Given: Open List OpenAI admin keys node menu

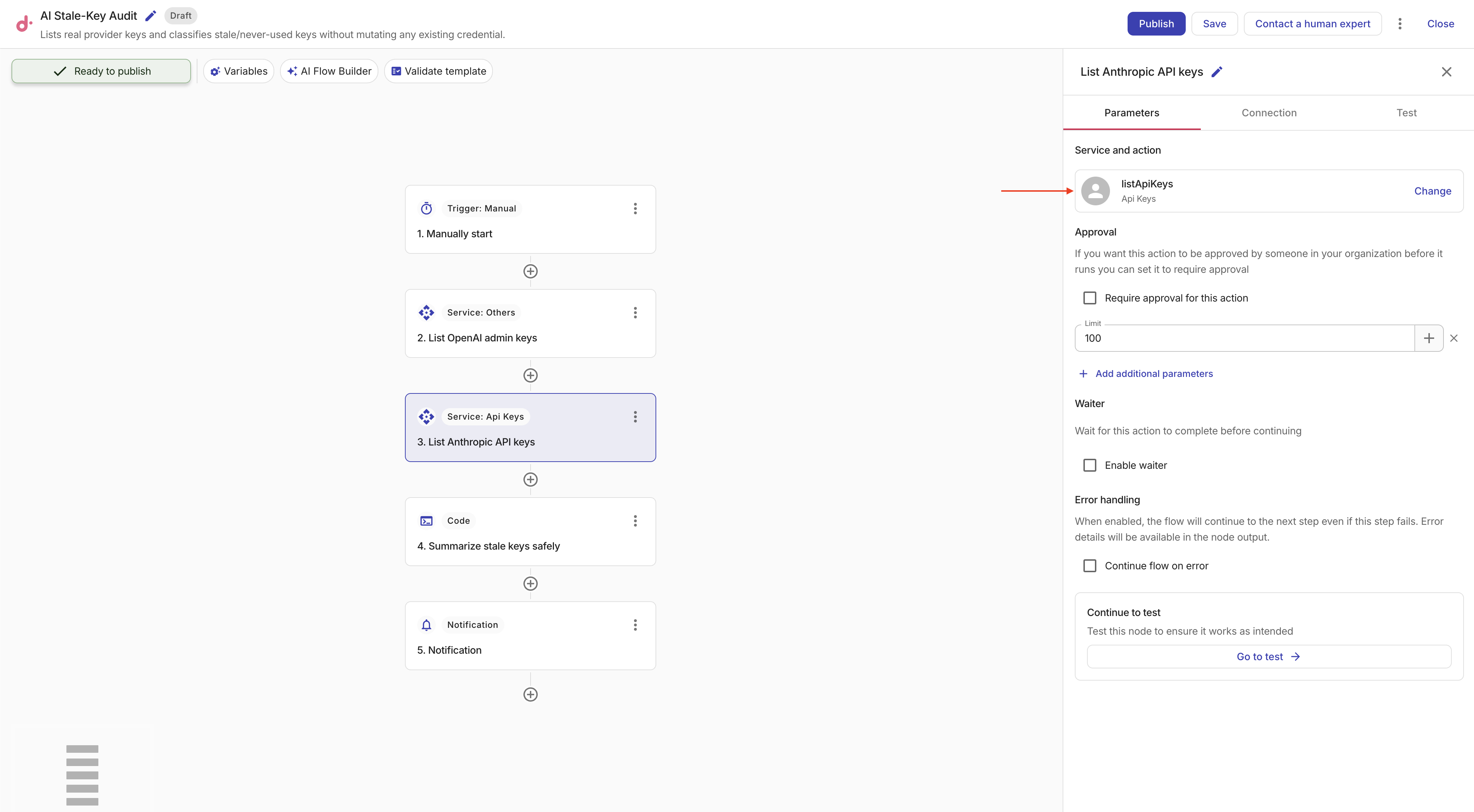Looking at the screenshot, I should pyautogui.click(x=635, y=312).
